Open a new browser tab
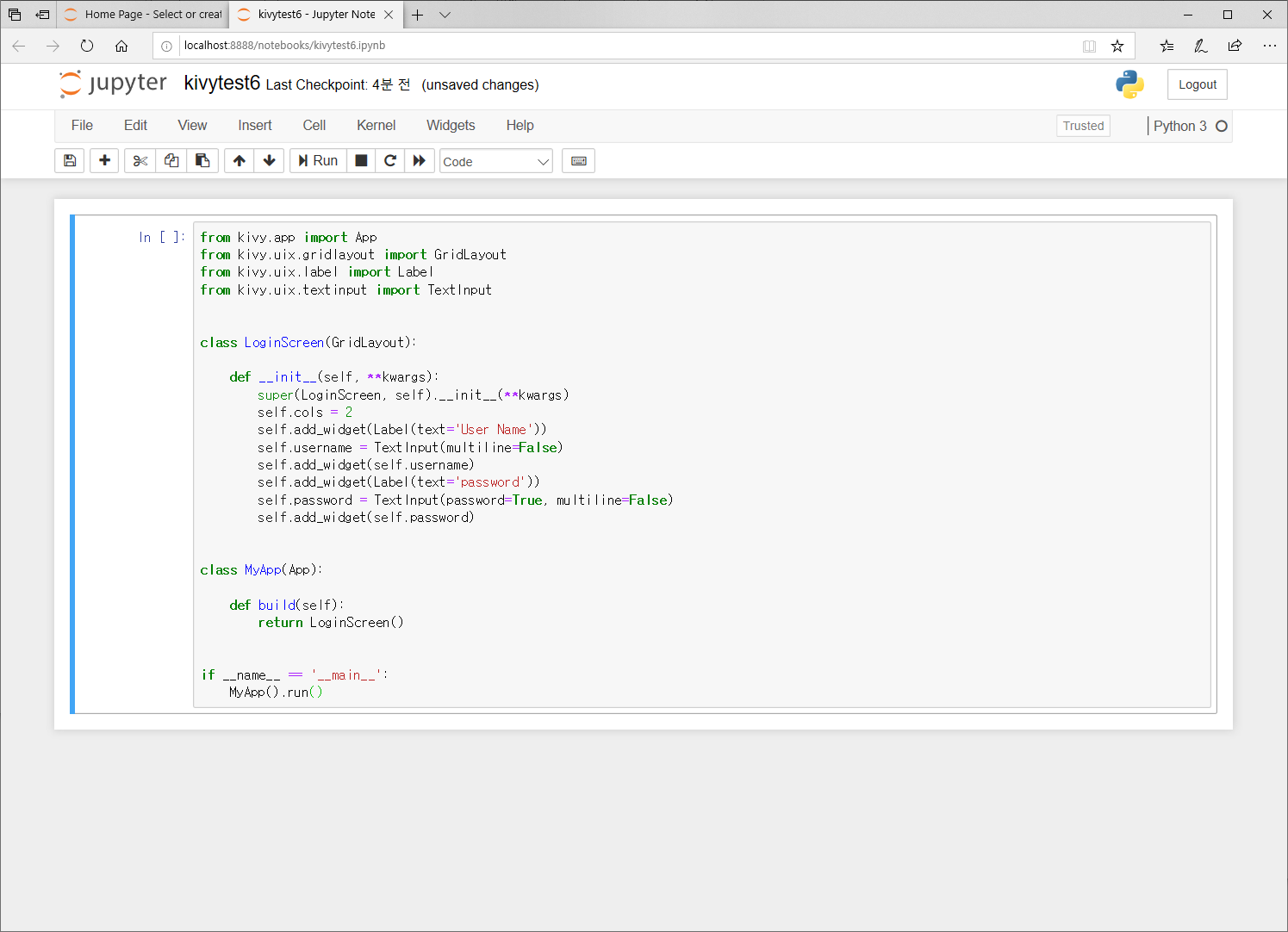The image size is (1288, 932). click(x=417, y=15)
